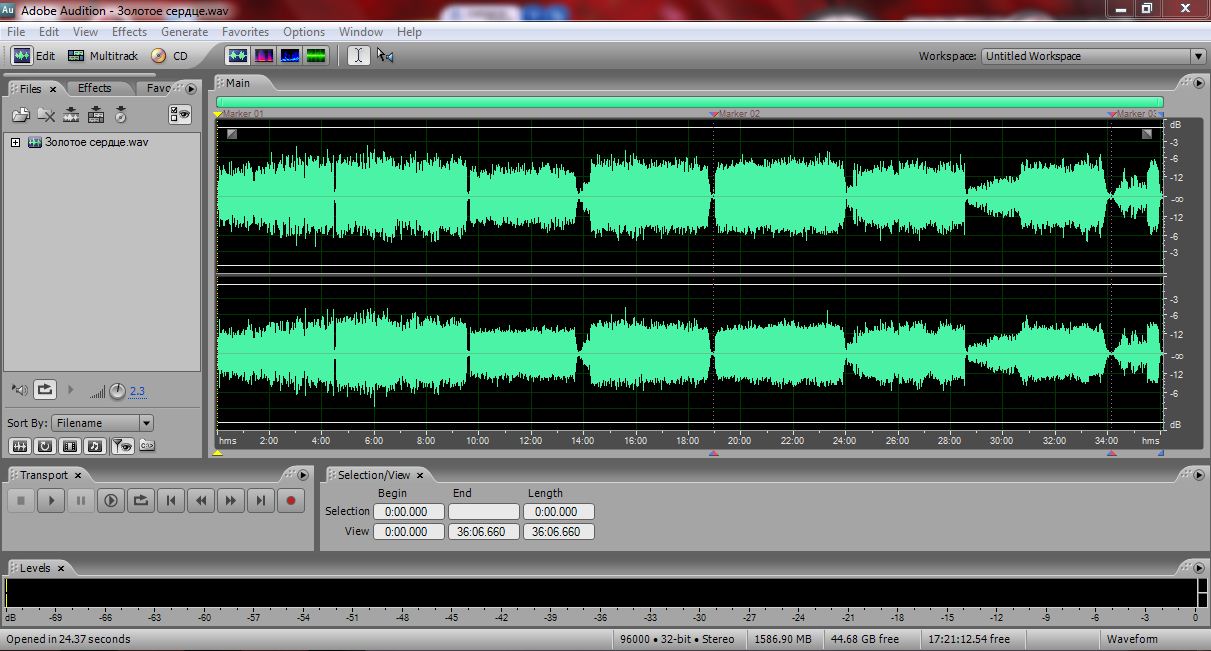Switch to Multitrack view
Image resolution: width=1211 pixels, height=651 pixels.
103,56
